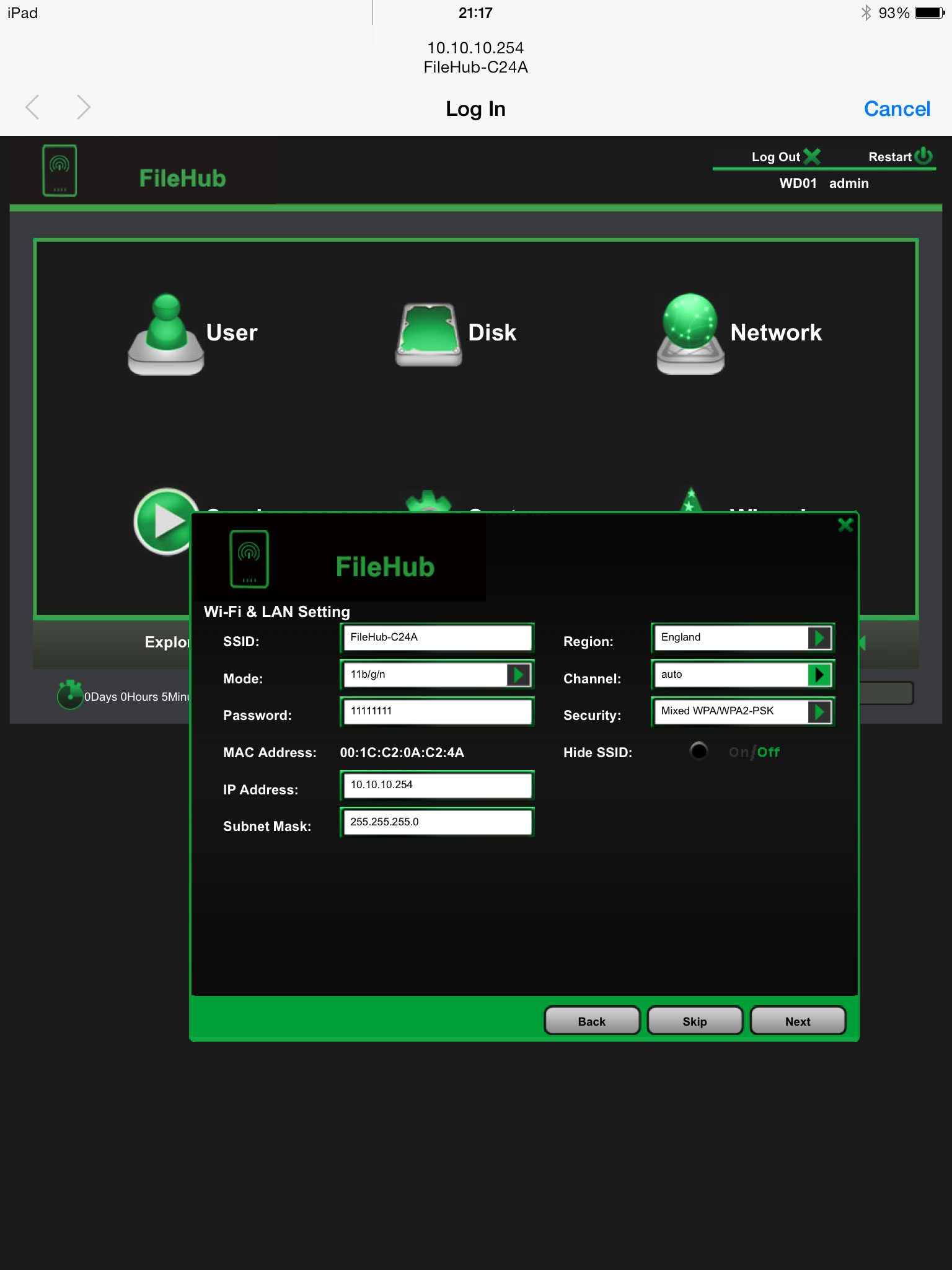
Task: Click the Restart power icon
Action: tap(923, 155)
